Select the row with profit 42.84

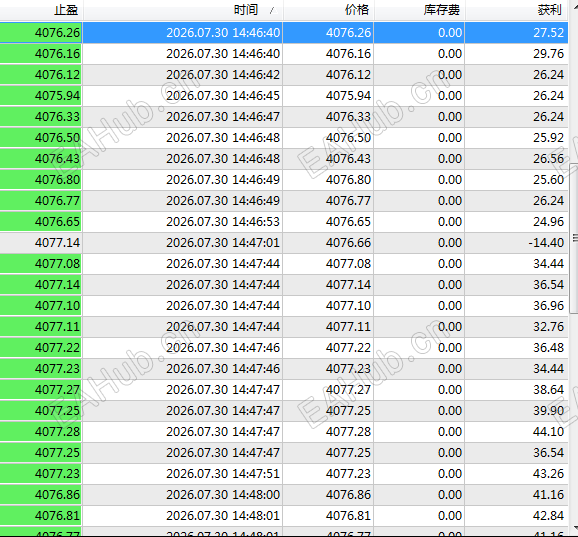tap(284, 515)
